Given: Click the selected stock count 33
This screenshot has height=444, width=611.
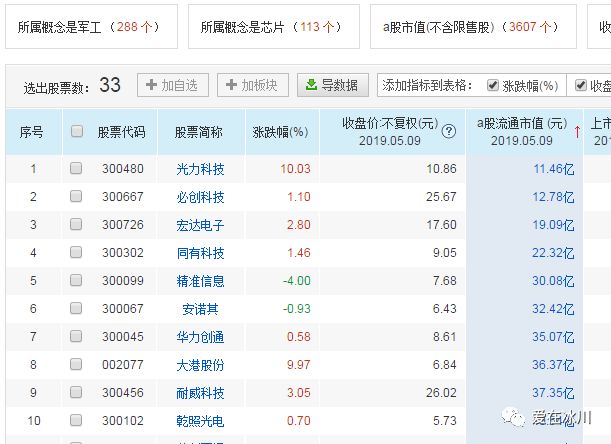Looking at the screenshot, I should point(109,85).
